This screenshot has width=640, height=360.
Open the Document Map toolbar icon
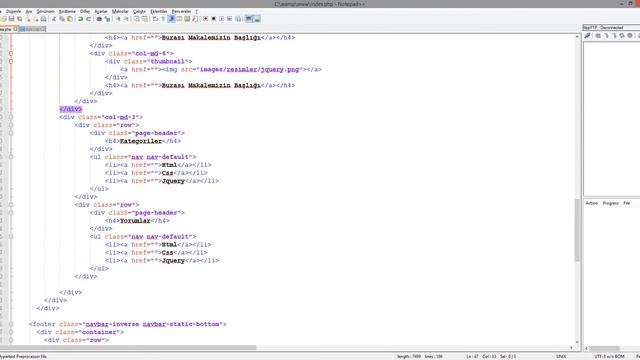187,19
